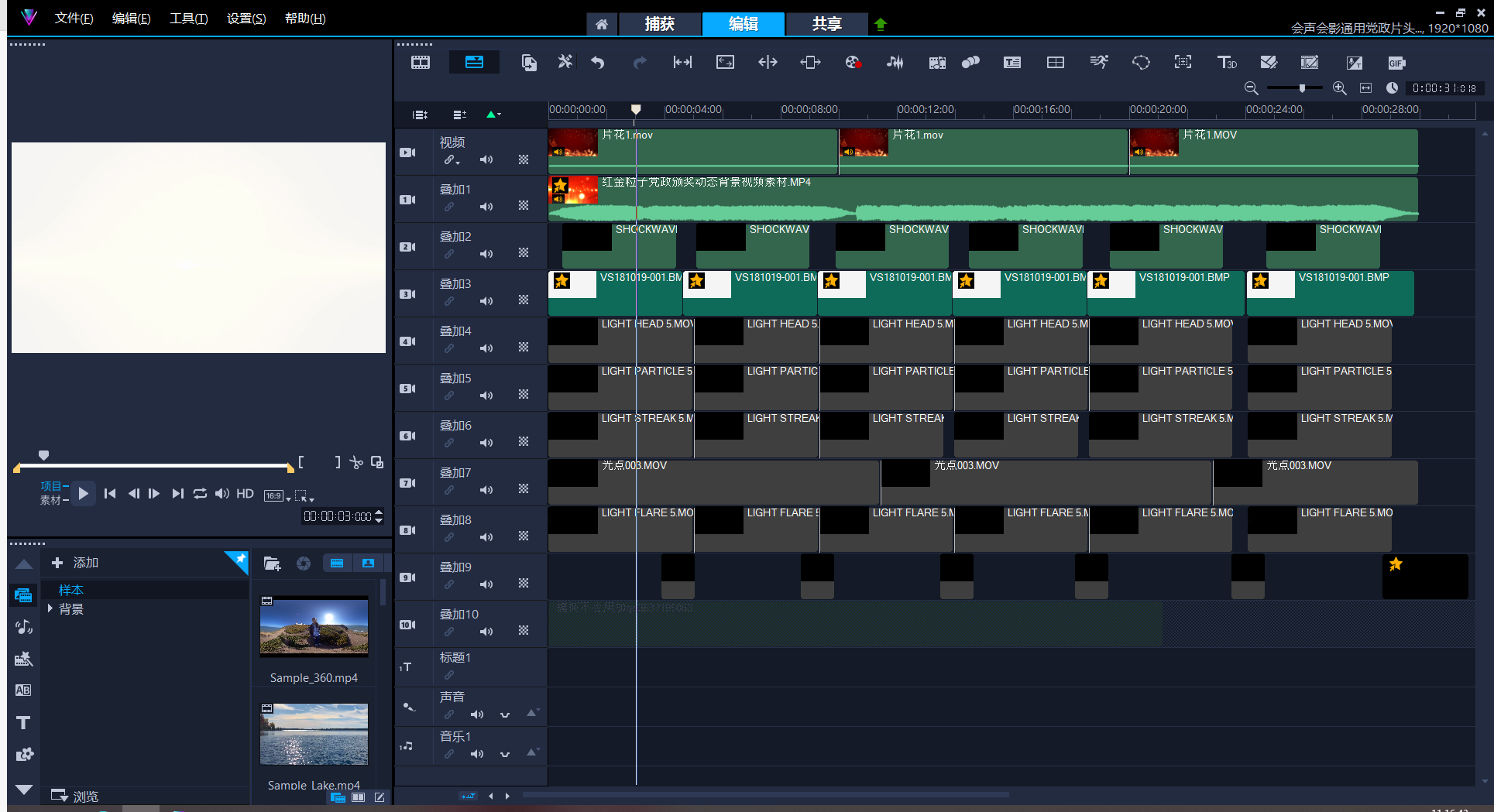Image resolution: width=1494 pixels, height=812 pixels.
Task: Open the 3D title editor
Action: [1227, 63]
